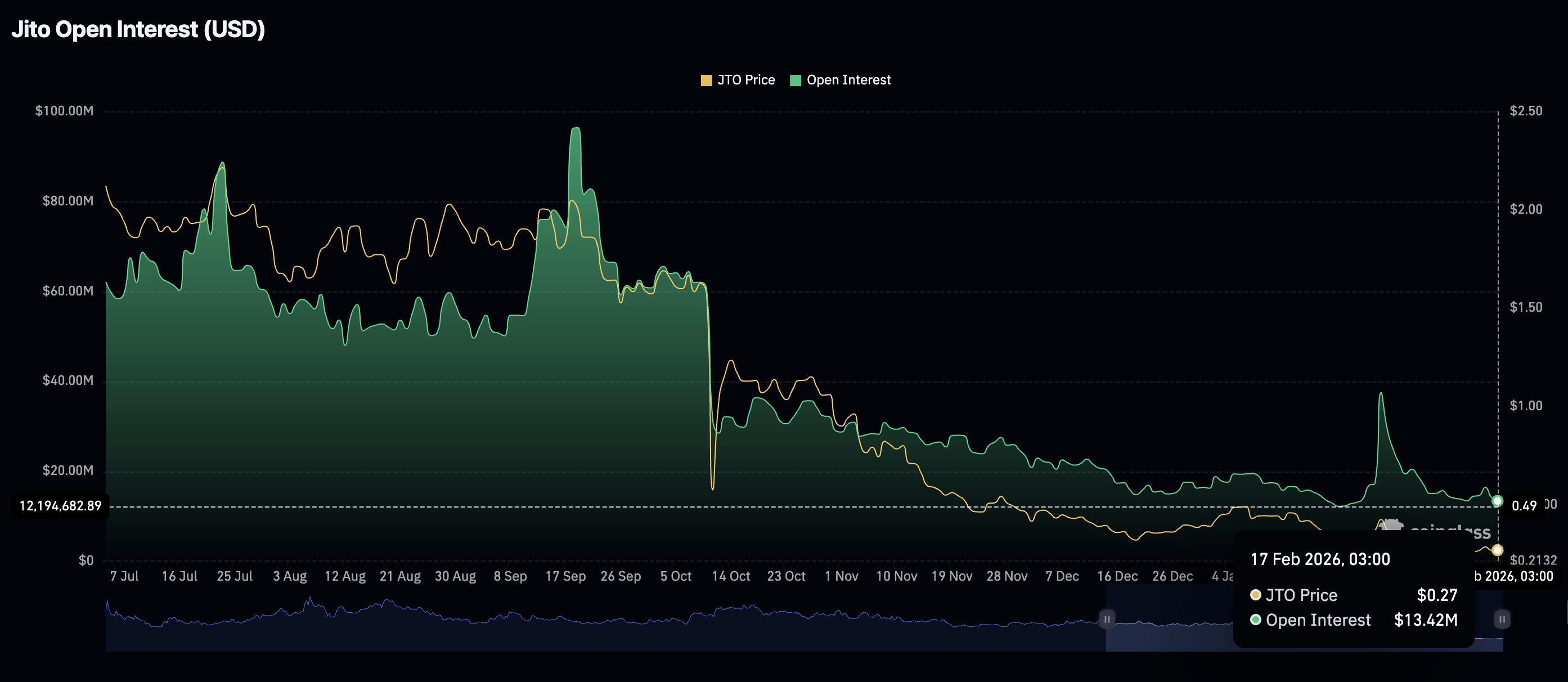Viewport: 1568px width, 682px height.
Task: Click the Open Interest legend label
Action: point(848,80)
